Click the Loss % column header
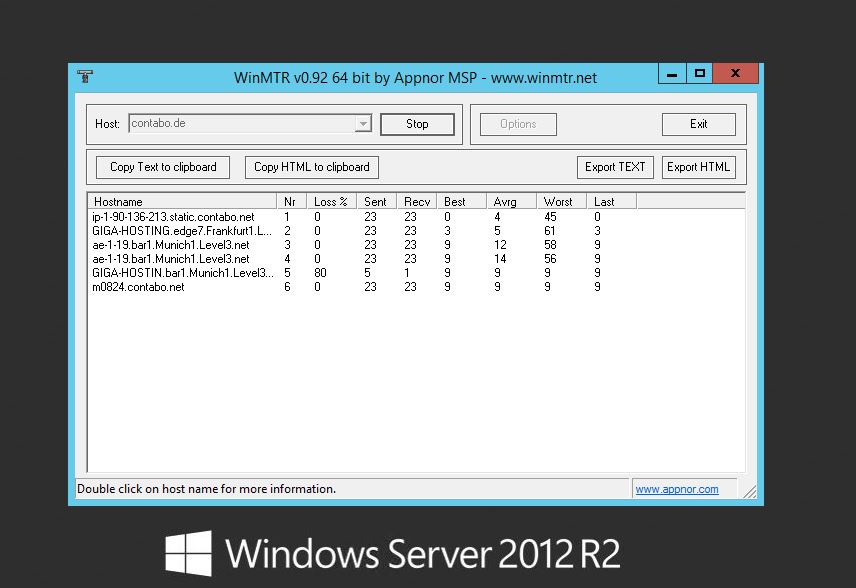The width and height of the screenshot is (856, 588). 331,201
